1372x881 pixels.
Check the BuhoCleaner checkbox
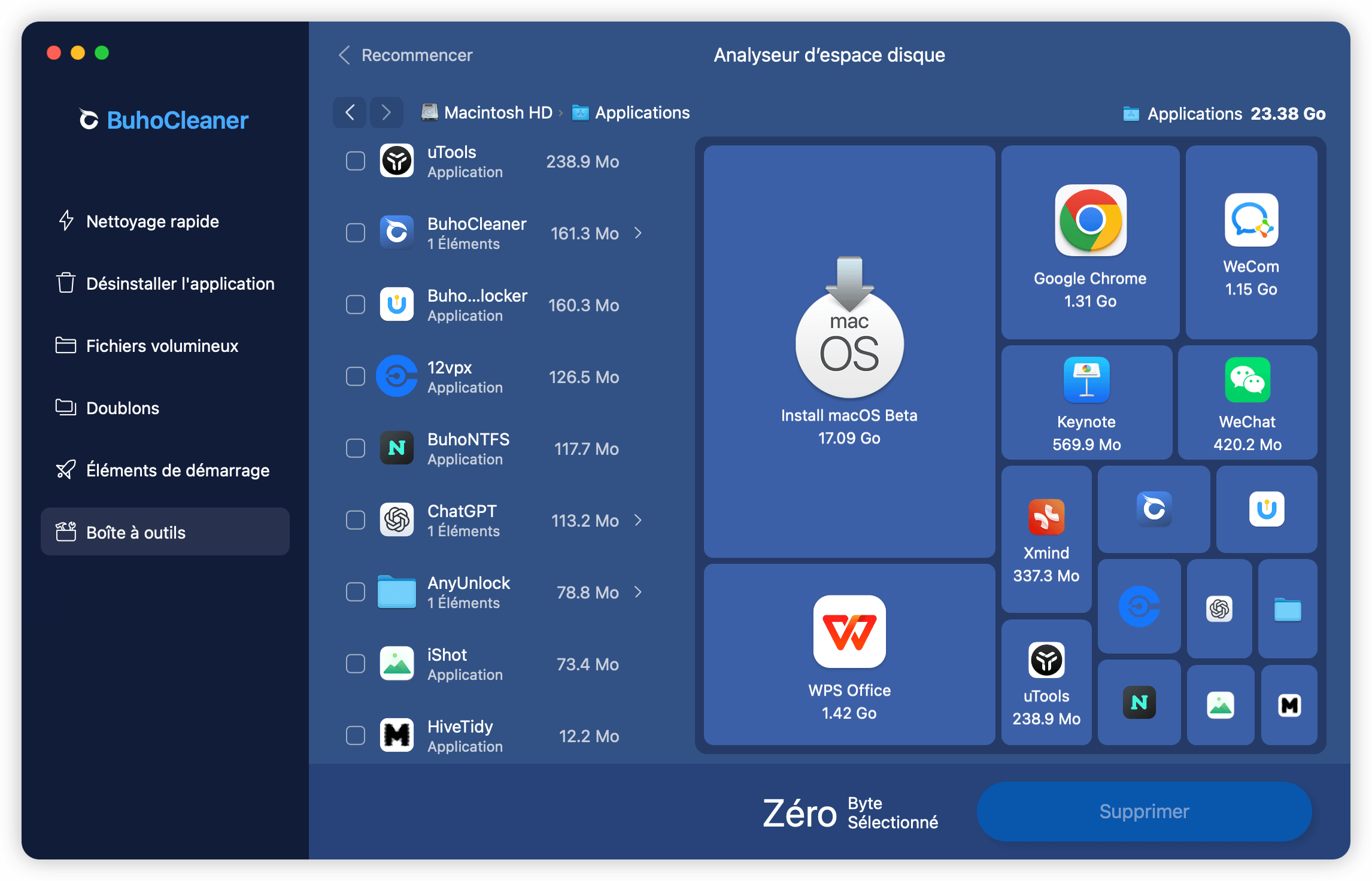pyautogui.click(x=356, y=233)
